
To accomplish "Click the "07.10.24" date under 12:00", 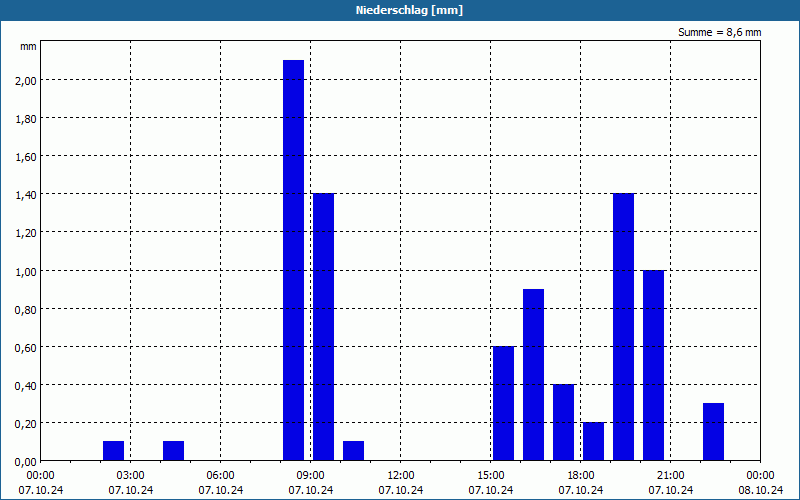I will (401, 490).
